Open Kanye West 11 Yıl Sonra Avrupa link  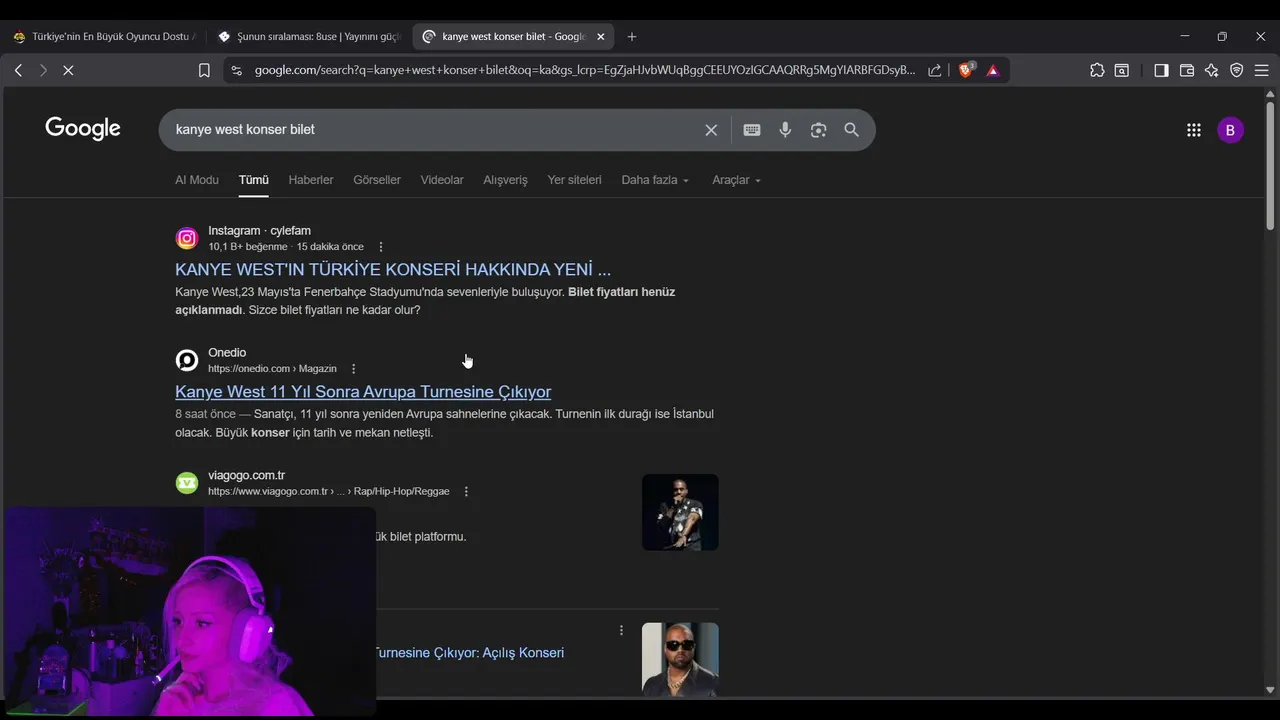pyautogui.click(x=363, y=391)
